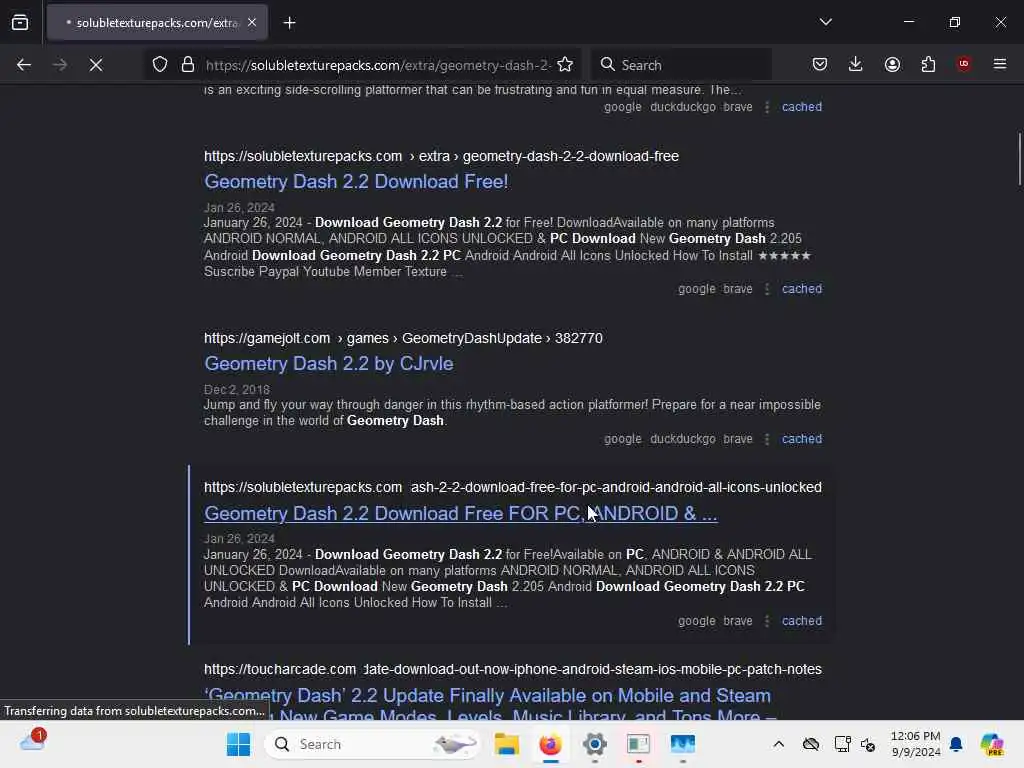The image size is (1024, 768).
Task: Bookmark this page with star icon
Action: pyautogui.click(x=566, y=65)
